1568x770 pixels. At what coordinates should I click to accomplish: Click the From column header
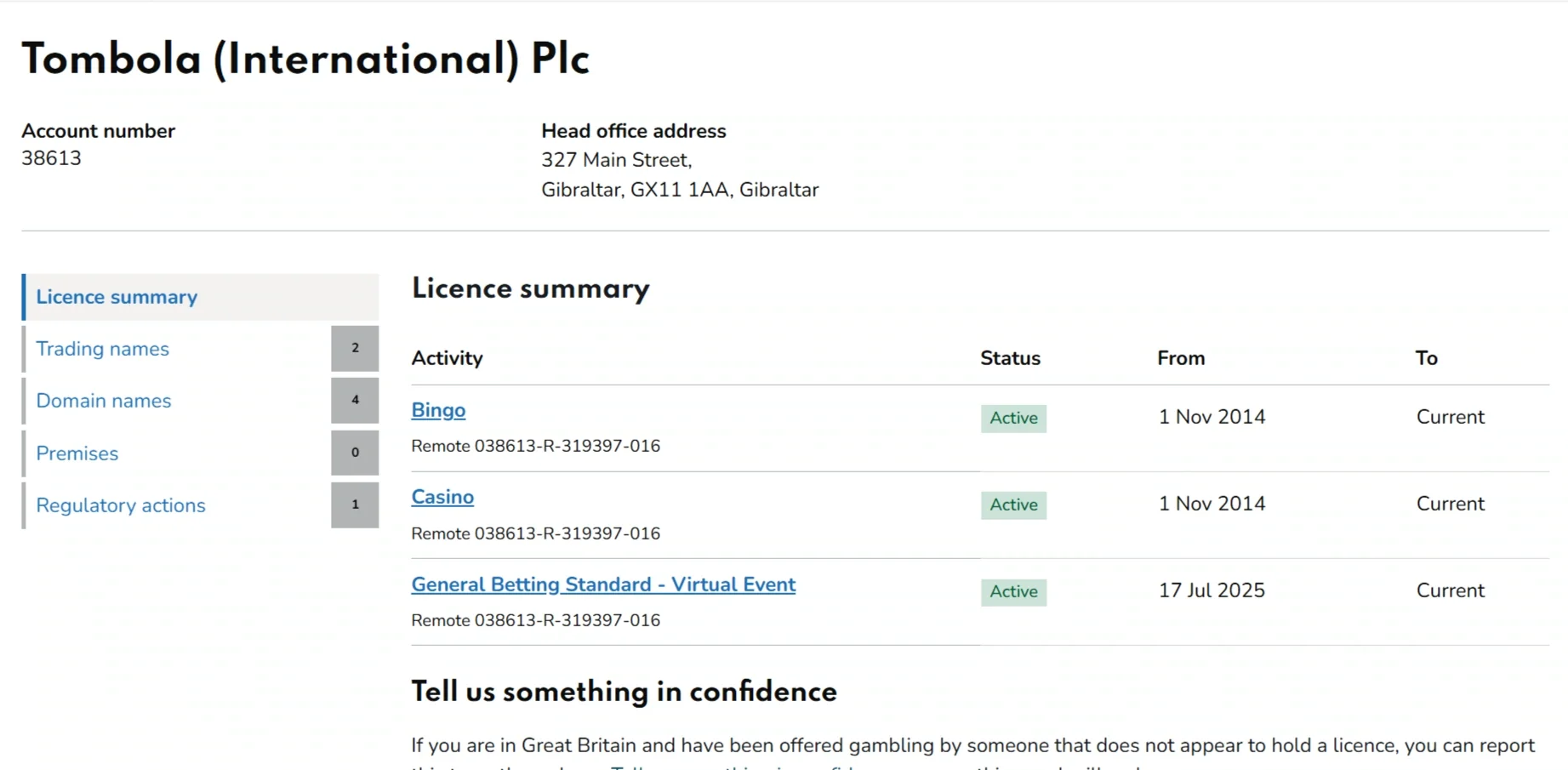pyautogui.click(x=1181, y=358)
